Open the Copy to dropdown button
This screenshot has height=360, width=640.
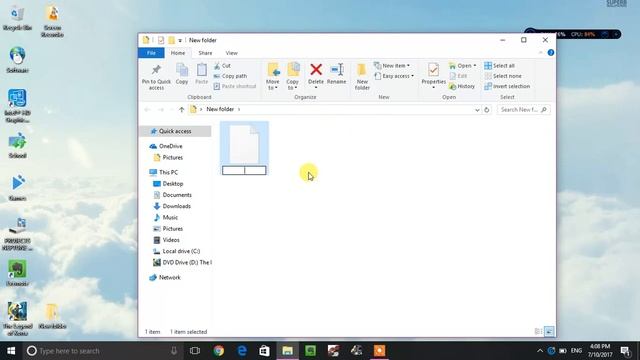(x=293, y=77)
